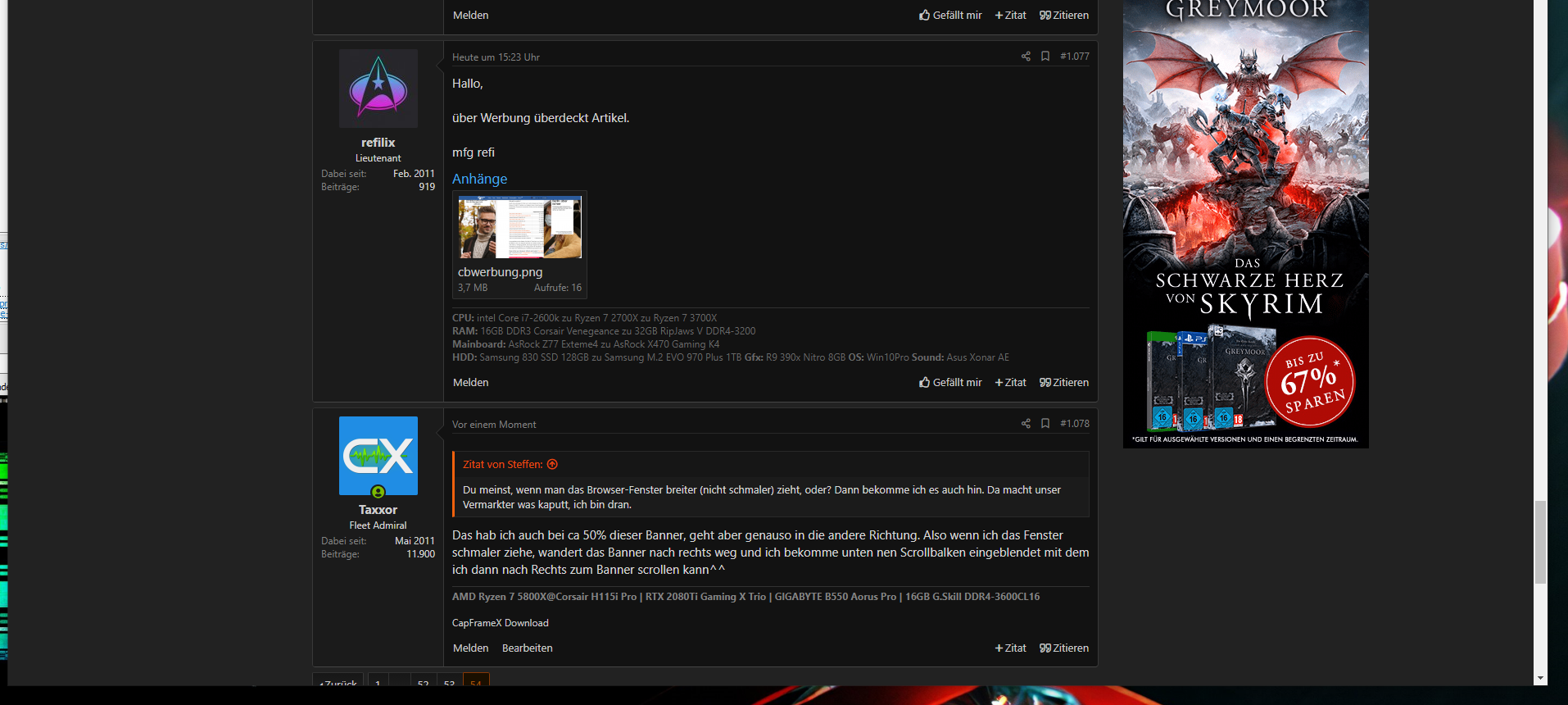Click +Zitat in the topmost post footer

point(1010,16)
